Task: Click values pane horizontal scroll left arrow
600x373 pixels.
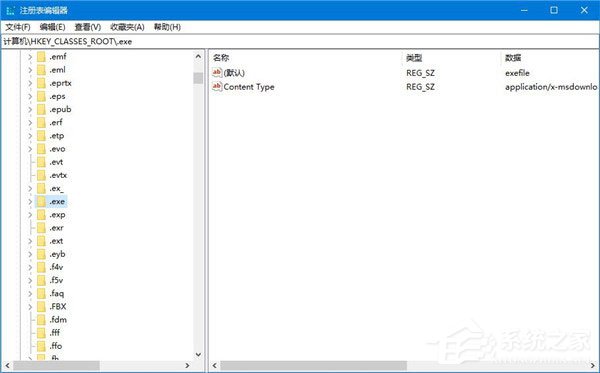Action: (215, 366)
